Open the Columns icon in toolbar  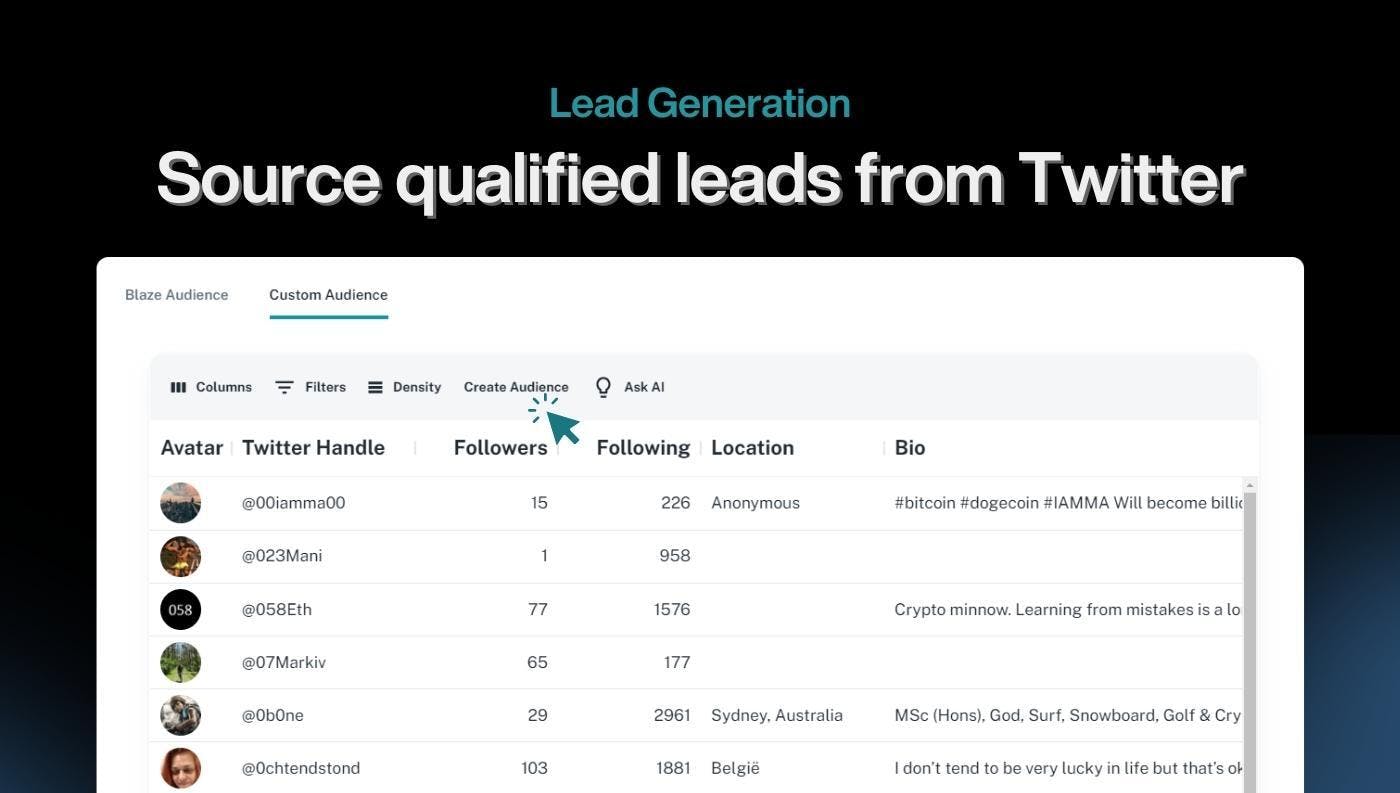tap(178, 387)
